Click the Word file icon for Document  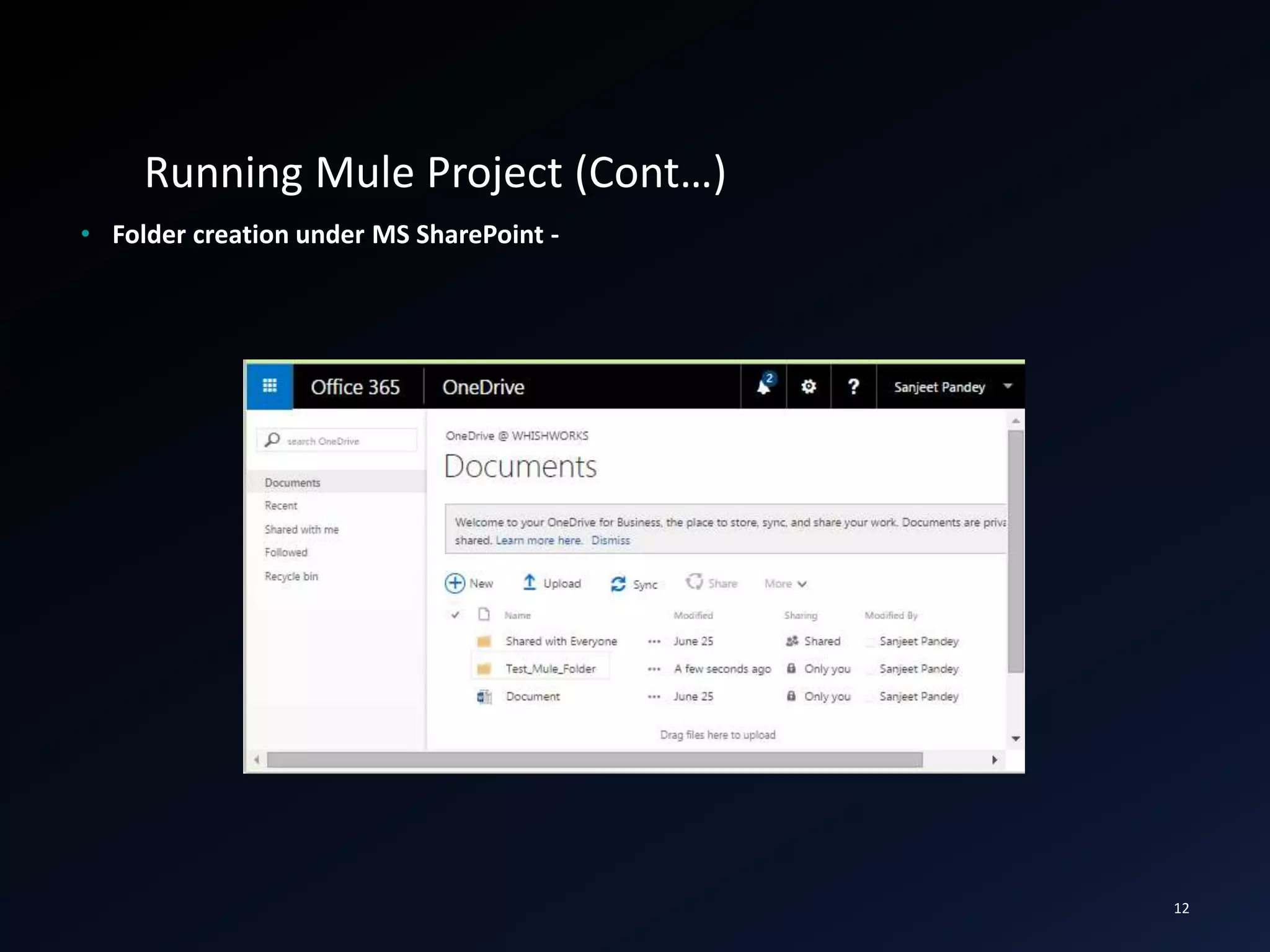[x=484, y=697]
